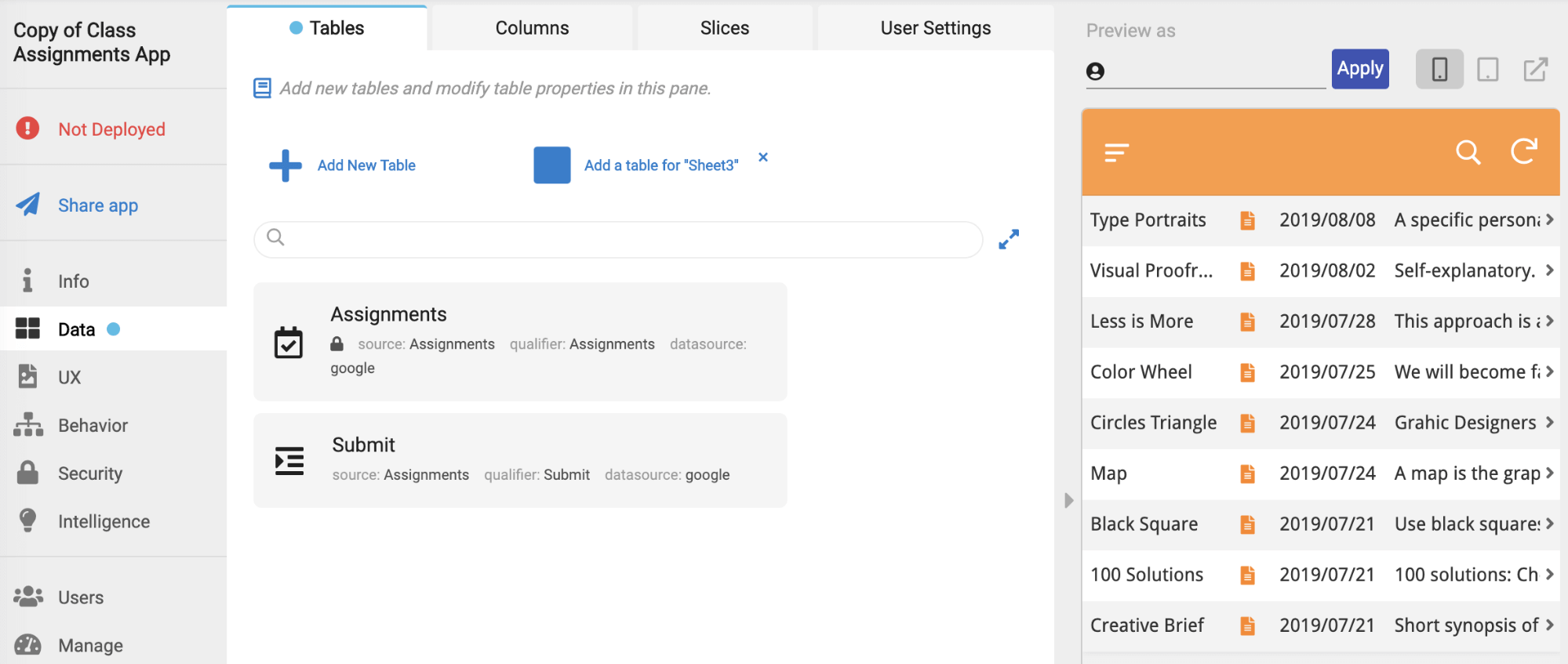Viewport: 1568px width, 664px height.
Task: Expand the Color Wheel row chevron
Action: pos(1549,372)
